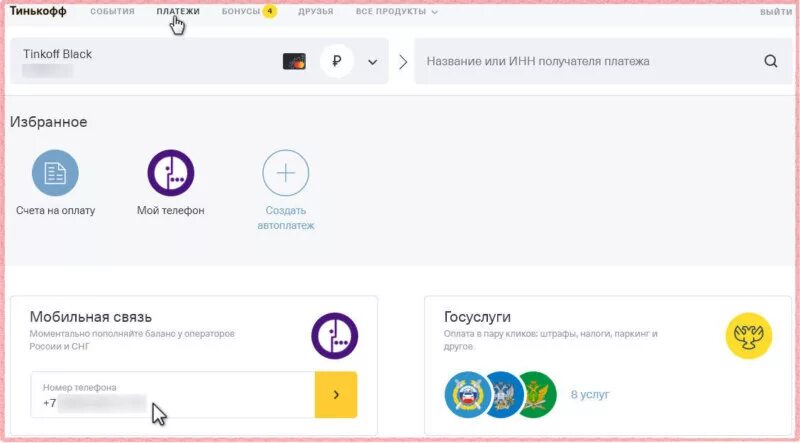Open Счета на оплату favorite icon
The image size is (800, 443).
pos(55,173)
